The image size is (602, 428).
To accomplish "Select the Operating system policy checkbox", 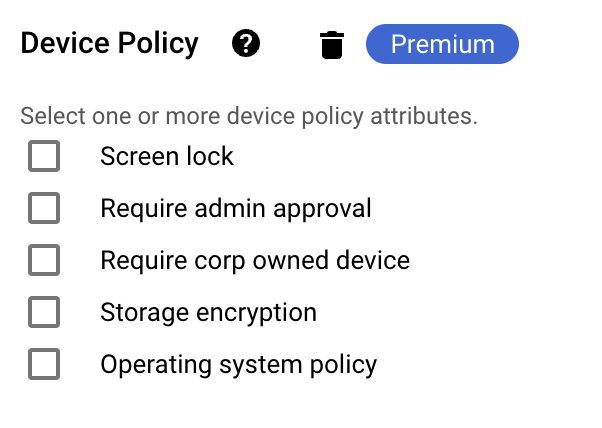I will pyautogui.click(x=44, y=364).
